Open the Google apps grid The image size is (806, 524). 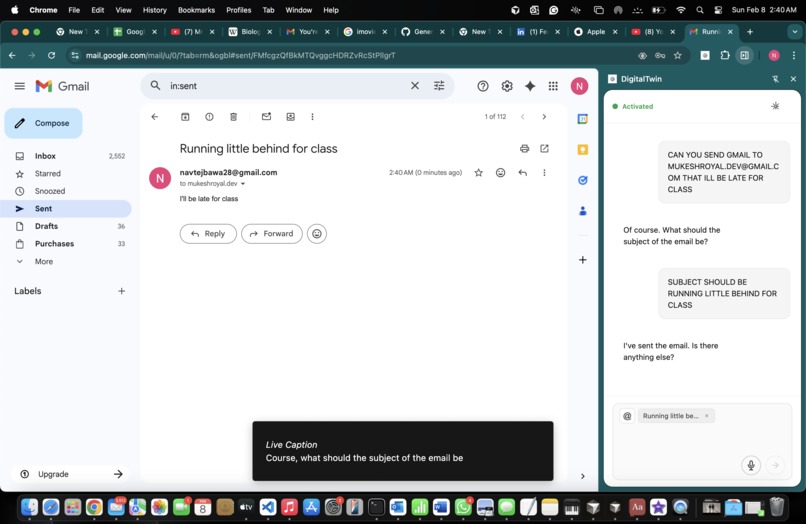553,86
